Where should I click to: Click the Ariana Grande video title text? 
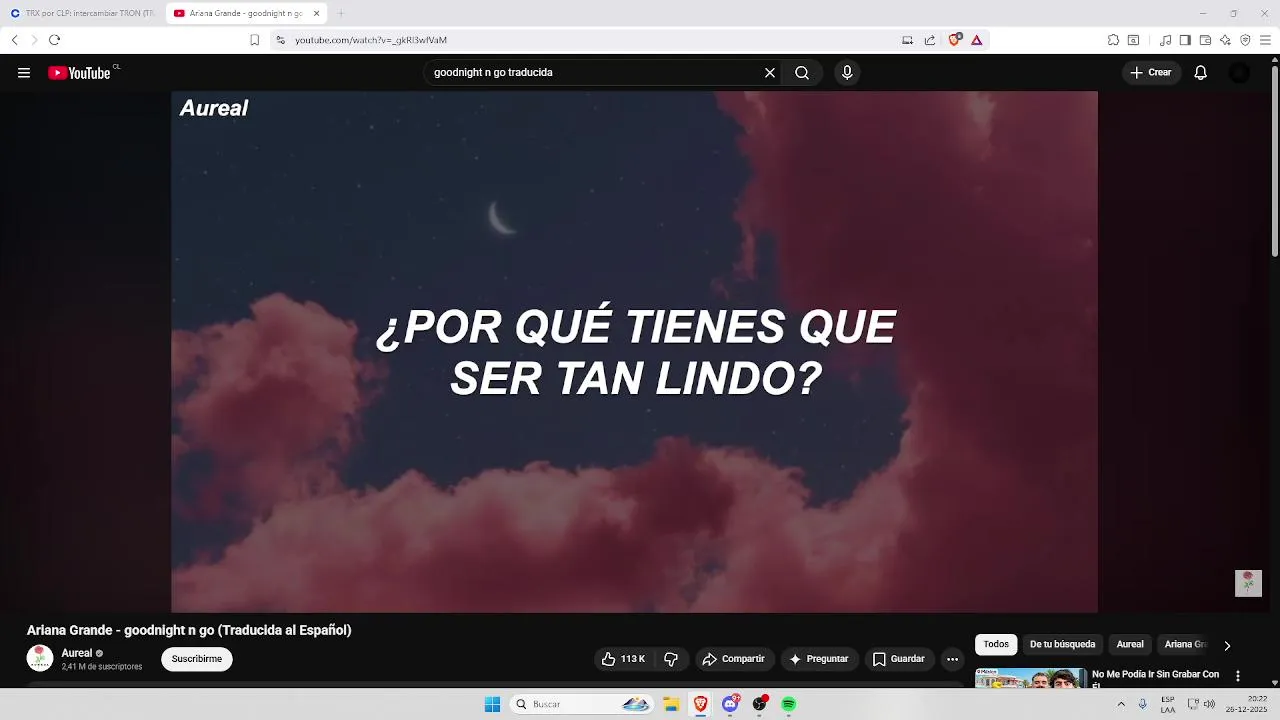pyautogui.click(x=189, y=630)
